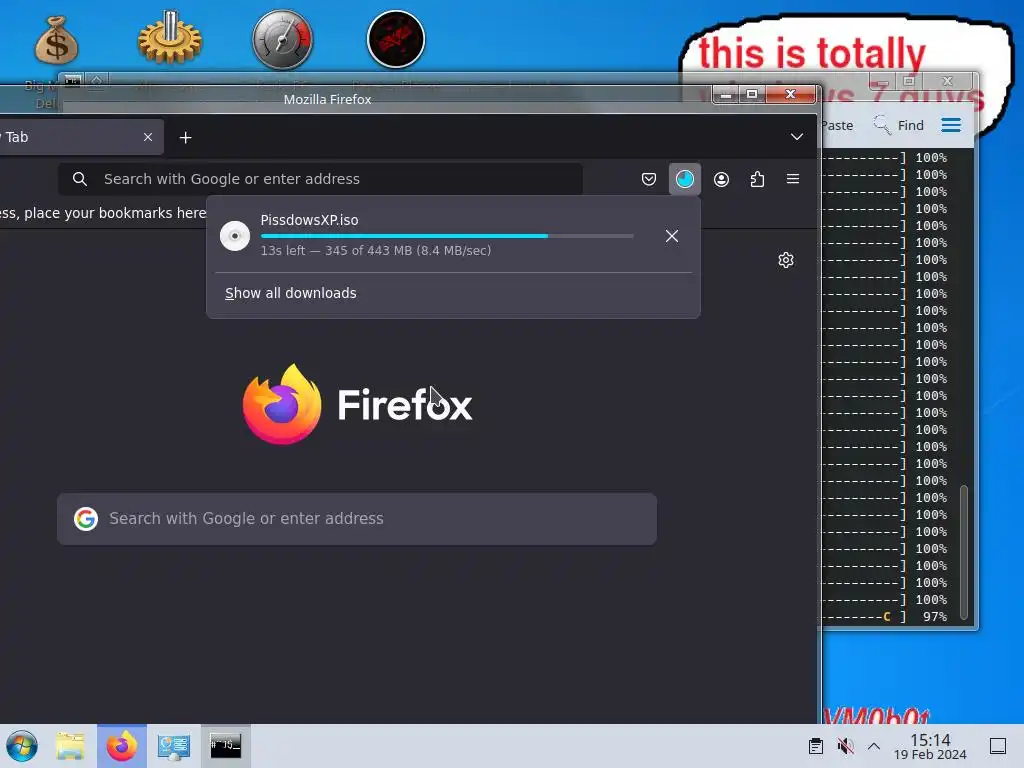Viewport: 1024px width, 768px height.
Task: Click the PissdowsXP.iso file name
Action: [x=310, y=220]
